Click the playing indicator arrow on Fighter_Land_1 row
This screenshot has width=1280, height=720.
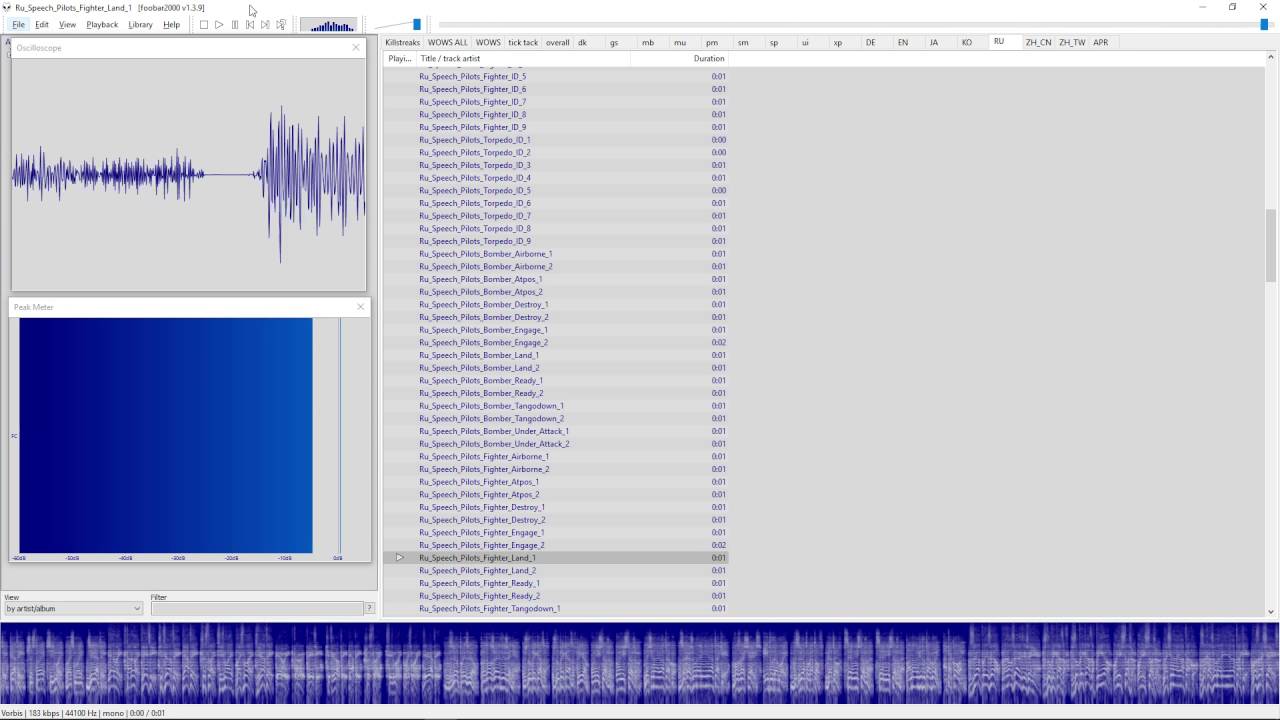point(399,558)
